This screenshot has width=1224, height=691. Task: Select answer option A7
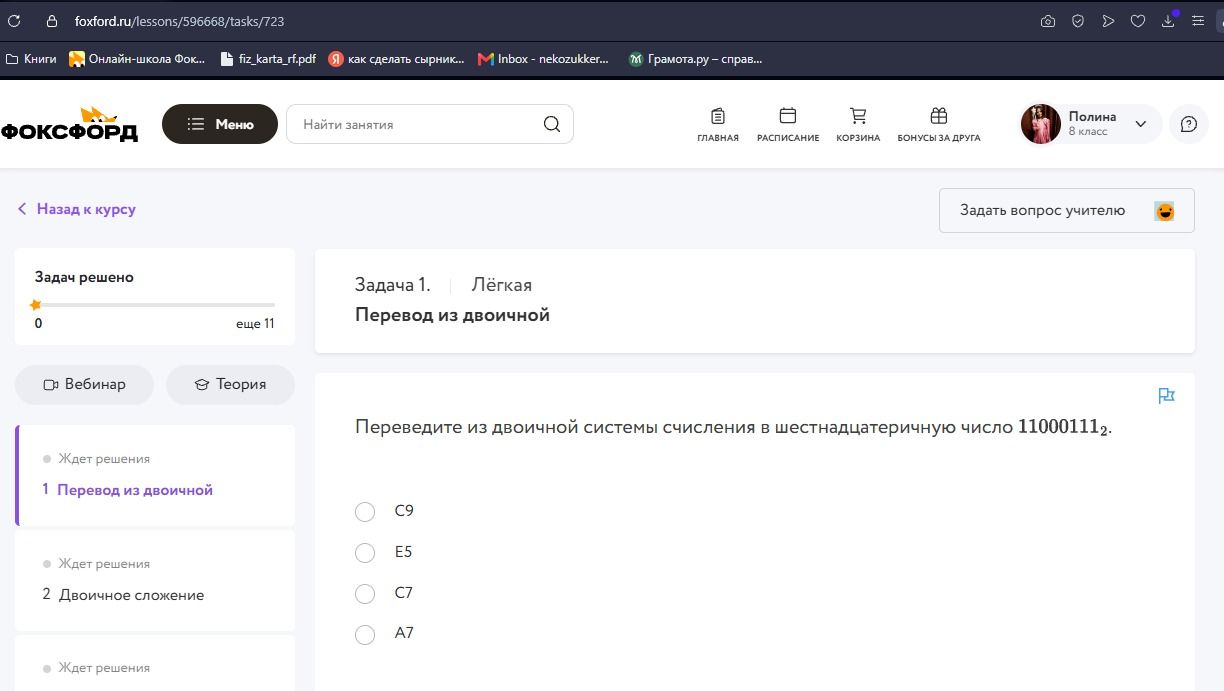[x=365, y=634]
